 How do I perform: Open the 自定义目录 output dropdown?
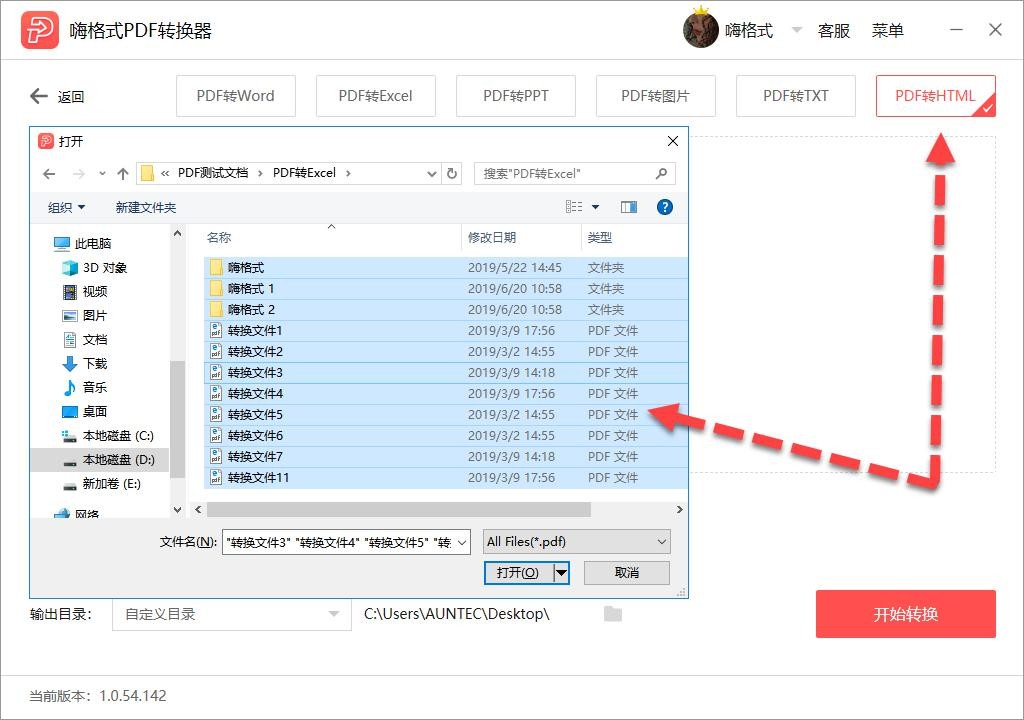[x=232, y=614]
